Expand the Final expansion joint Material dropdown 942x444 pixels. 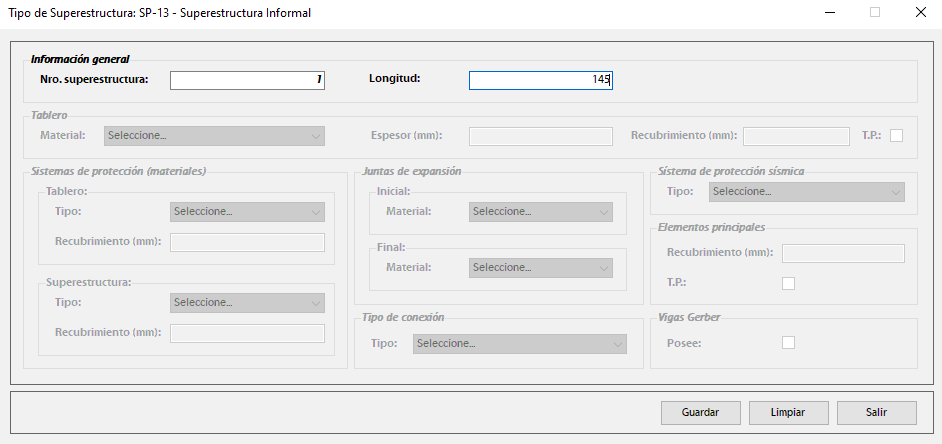[x=540, y=268]
